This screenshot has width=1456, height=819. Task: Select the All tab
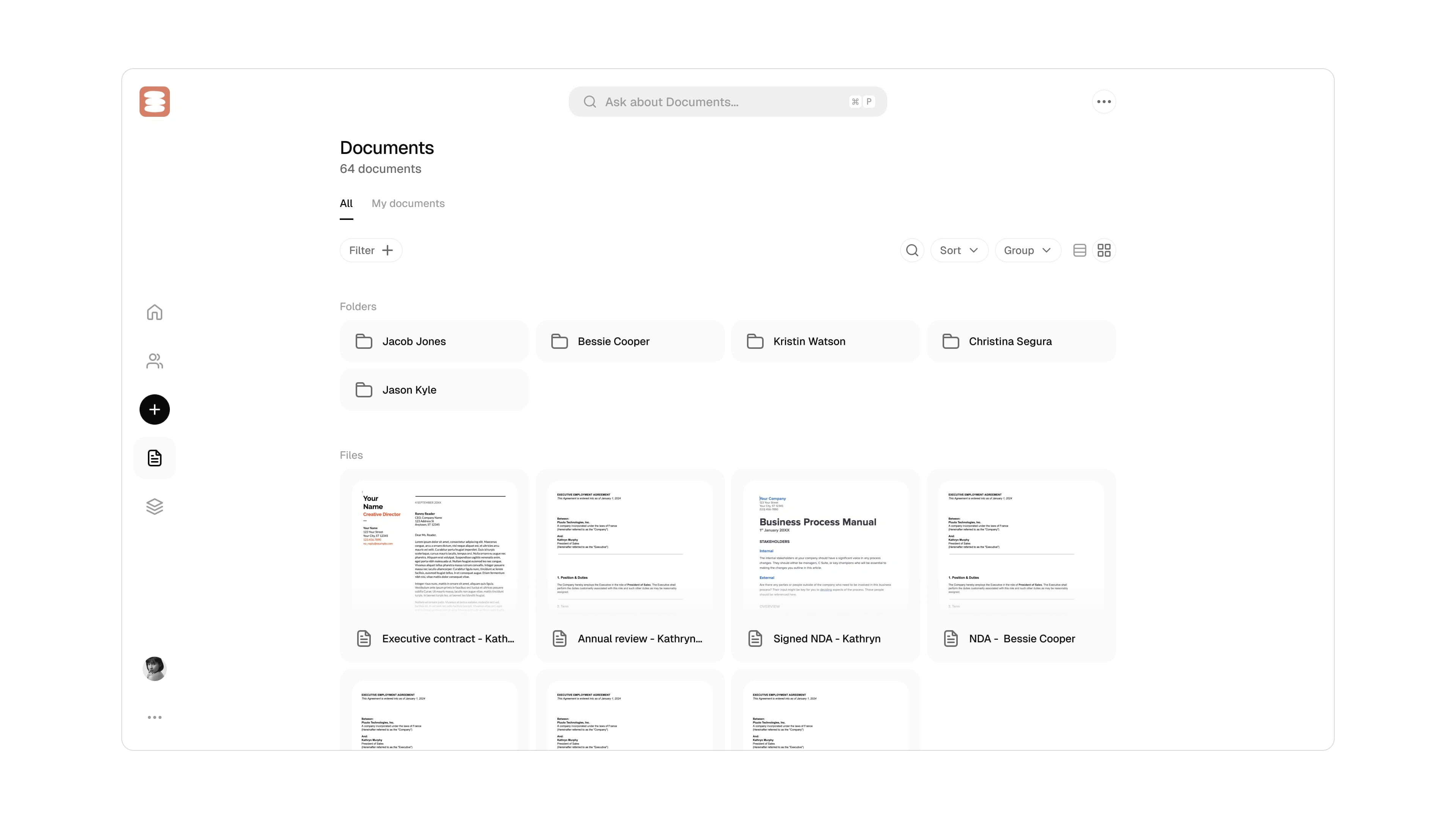(x=346, y=204)
